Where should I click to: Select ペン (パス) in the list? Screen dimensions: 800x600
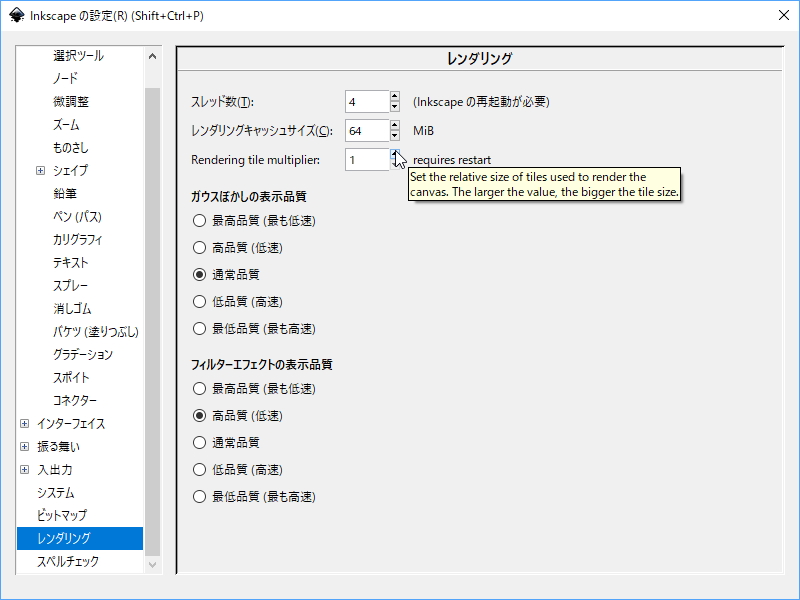pyautogui.click(x=78, y=217)
